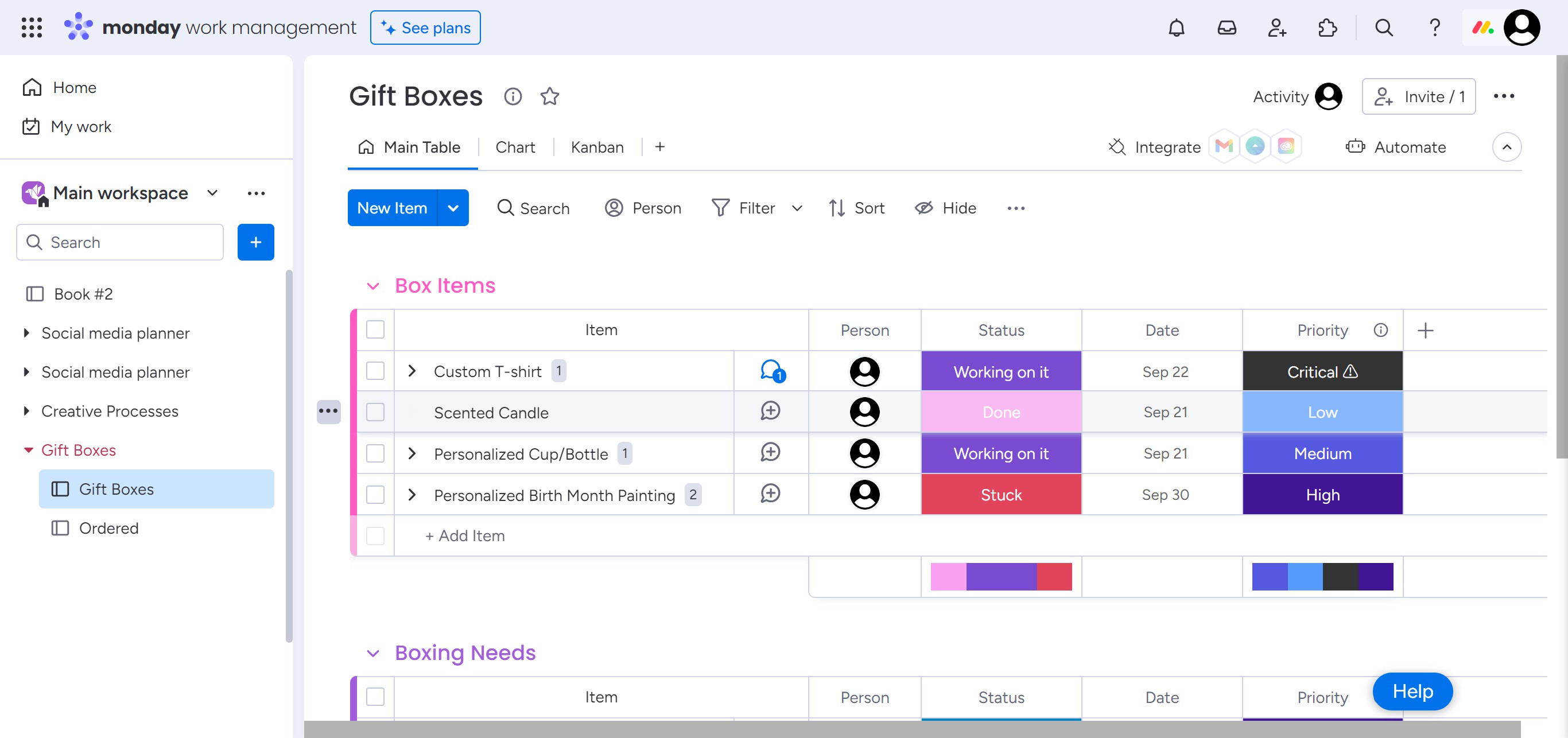Star the Gift Boxes board
Screen dimensions: 1568x738
(550, 96)
